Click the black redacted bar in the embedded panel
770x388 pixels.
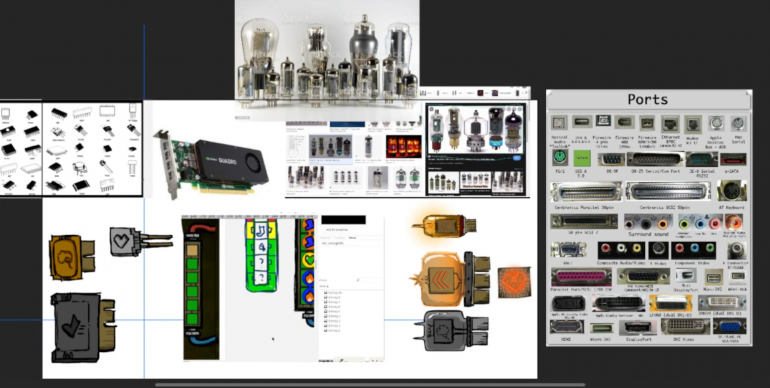point(343,220)
